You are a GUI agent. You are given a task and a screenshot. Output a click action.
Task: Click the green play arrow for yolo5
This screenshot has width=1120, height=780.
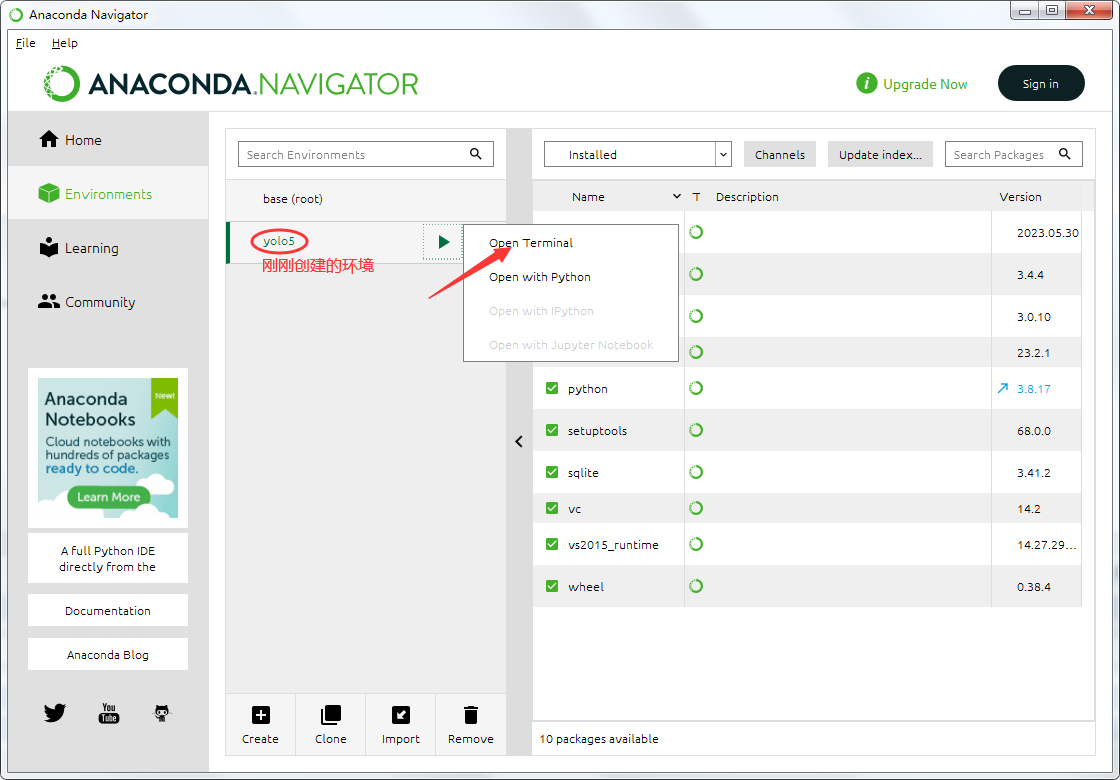[x=444, y=242]
